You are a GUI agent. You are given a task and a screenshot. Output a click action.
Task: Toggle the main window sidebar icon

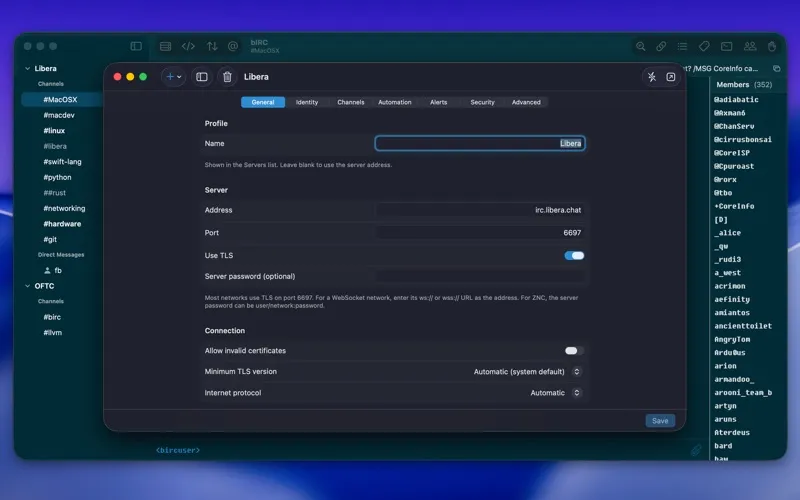[x=136, y=46]
